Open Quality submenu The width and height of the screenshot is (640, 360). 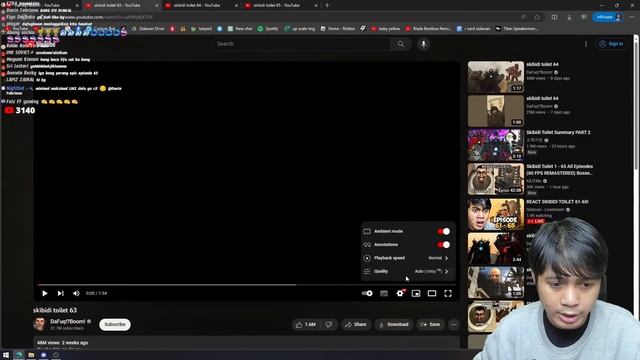(408, 271)
